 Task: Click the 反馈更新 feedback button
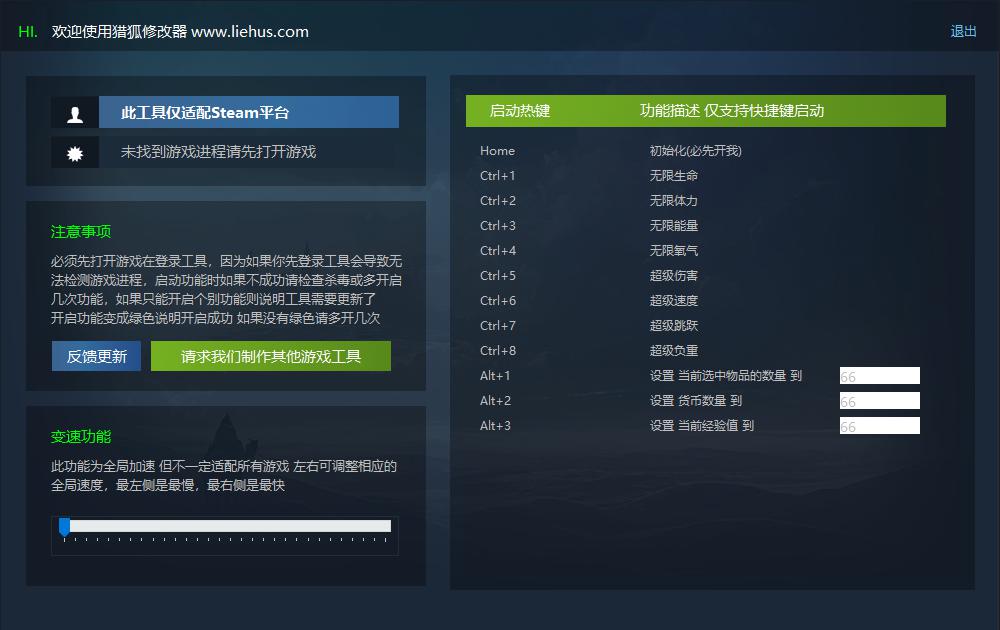coord(96,356)
